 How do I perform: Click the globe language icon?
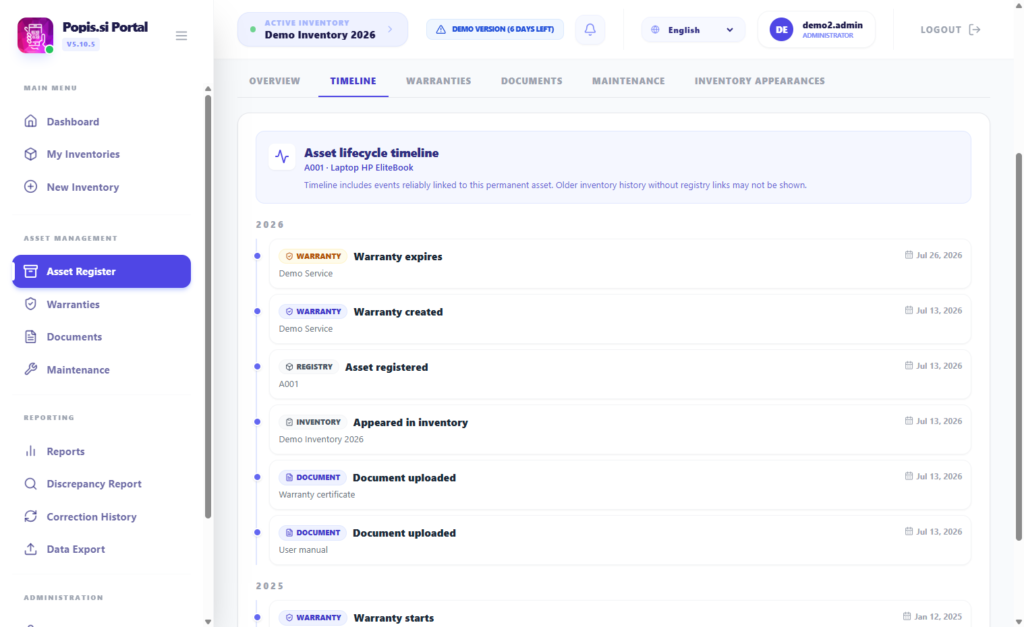655,29
